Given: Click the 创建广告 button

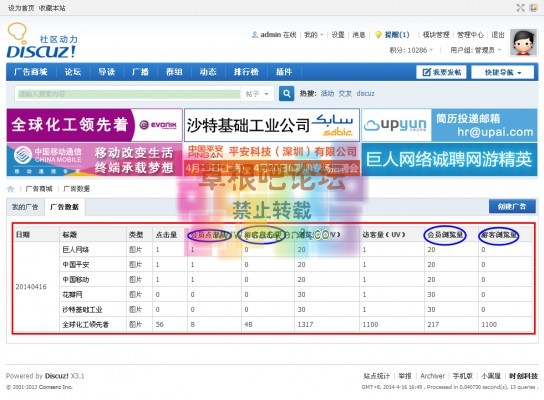Looking at the screenshot, I should 512,206.
